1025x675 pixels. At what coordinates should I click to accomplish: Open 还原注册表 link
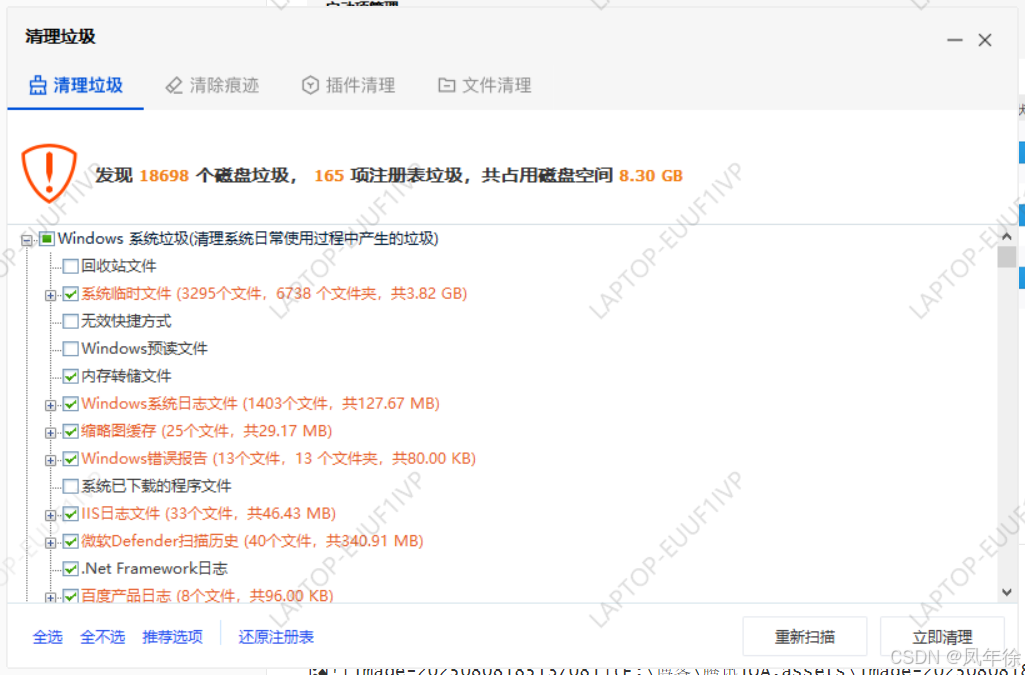(276, 637)
